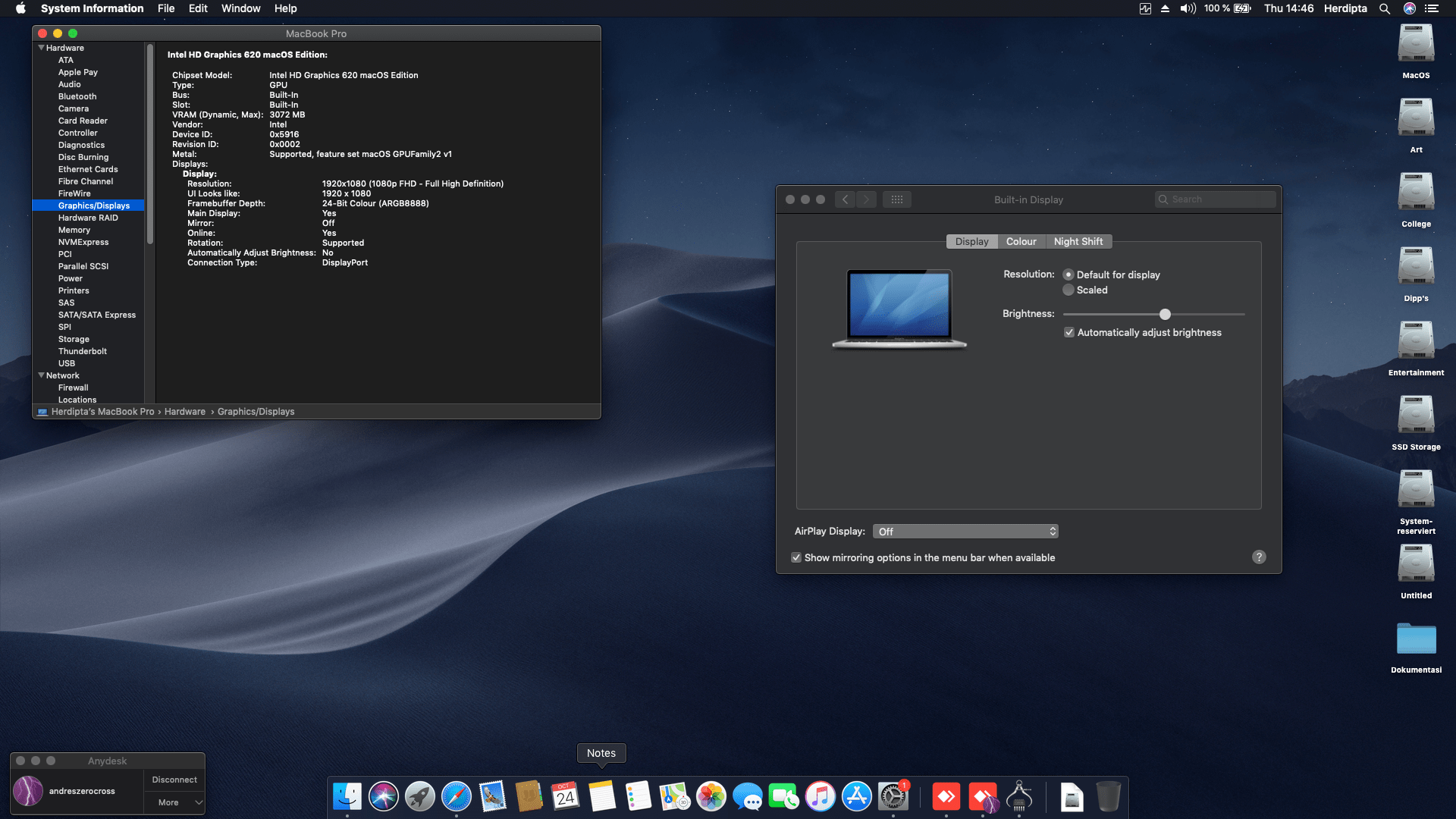Select Bluetooth in System Information sidebar
Image resolution: width=1456 pixels, height=819 pixels.
(x=77, y=96)
